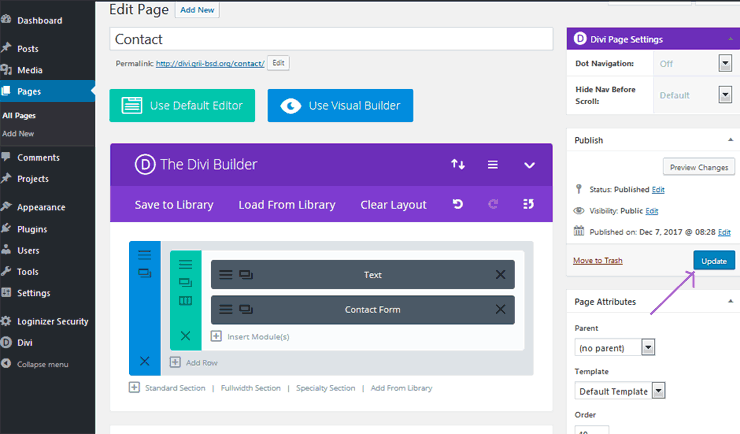Collapse the Divi Builder panel chevron
This screenshot has width=740, height=434.
[530, 165]
